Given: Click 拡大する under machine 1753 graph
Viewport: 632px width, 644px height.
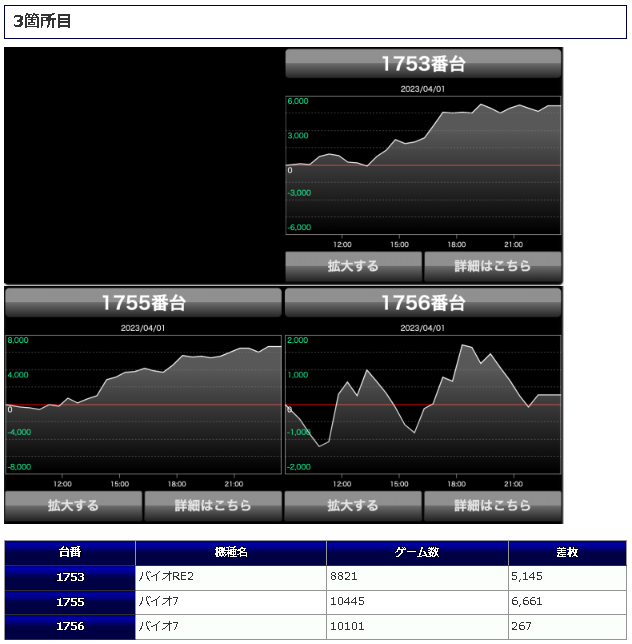Looking at the screenshot, I should pyautogui.click(x=353, y=266).
